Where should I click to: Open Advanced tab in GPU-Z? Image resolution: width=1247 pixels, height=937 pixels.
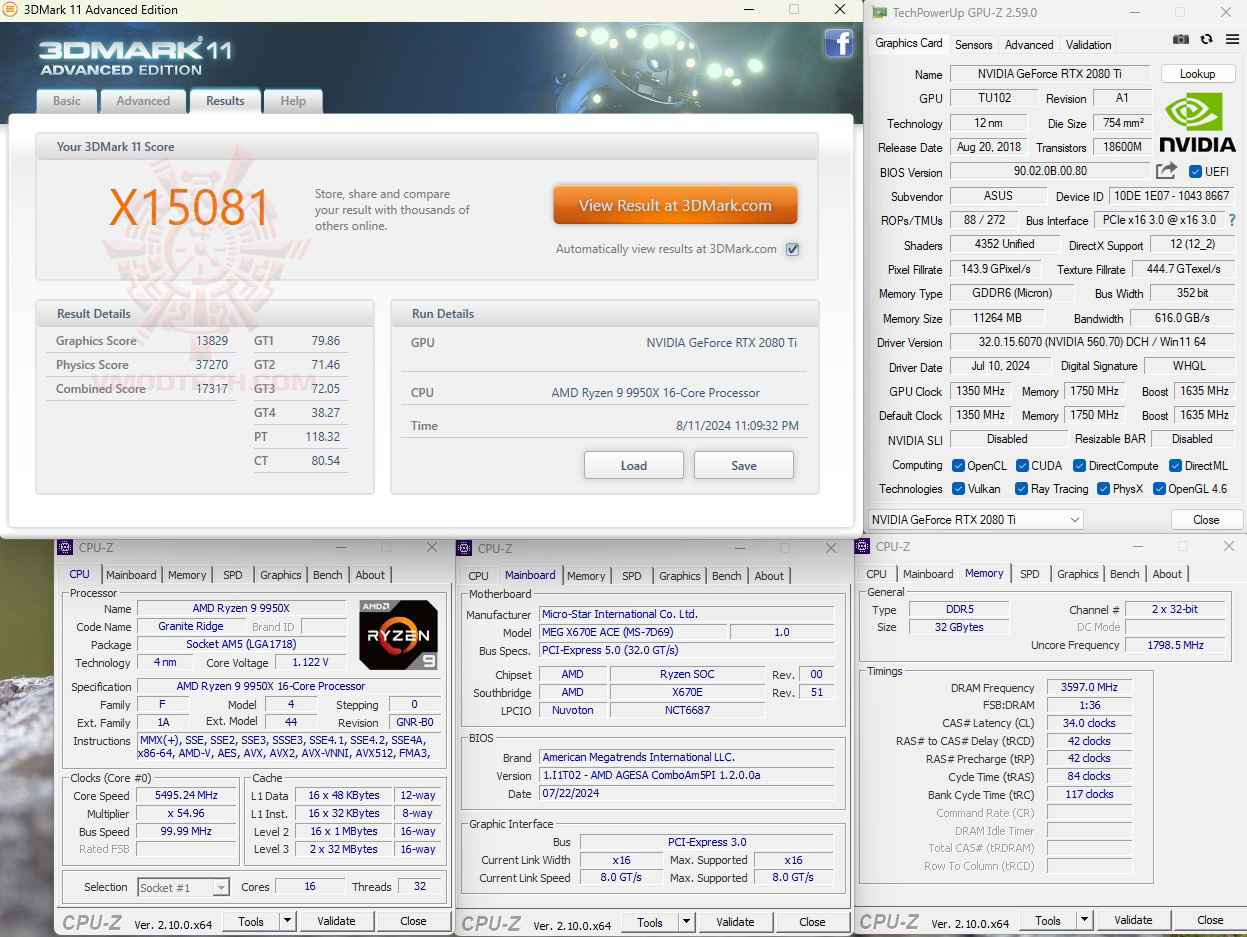pos(1029,45)
